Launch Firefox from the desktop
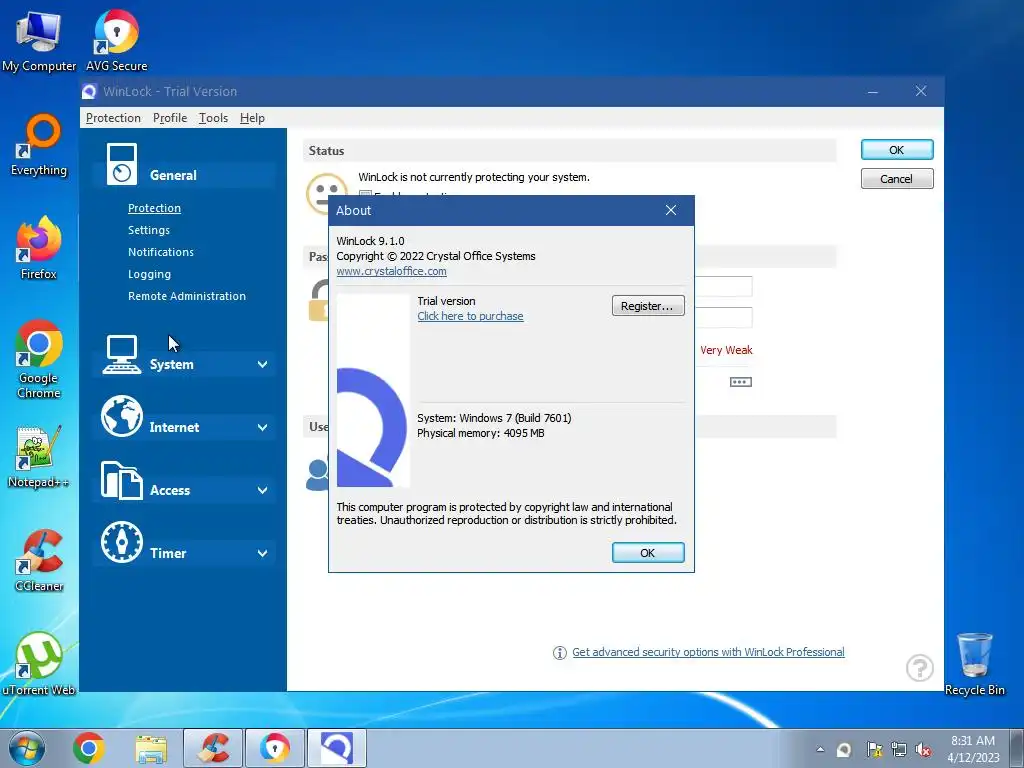 coord(39,248)
